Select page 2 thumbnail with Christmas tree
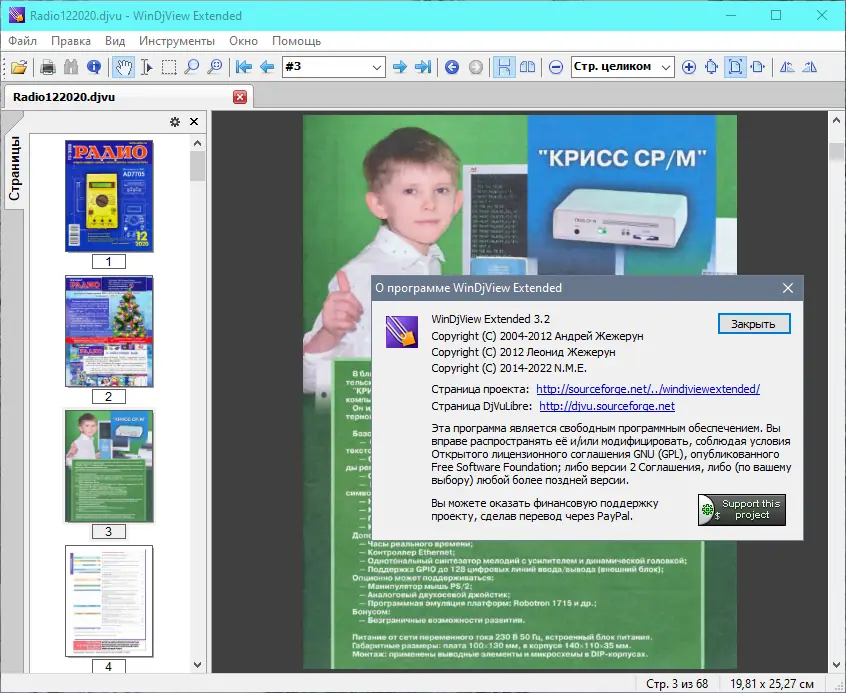This screenshot has height=693, width=846. [109, 331]
